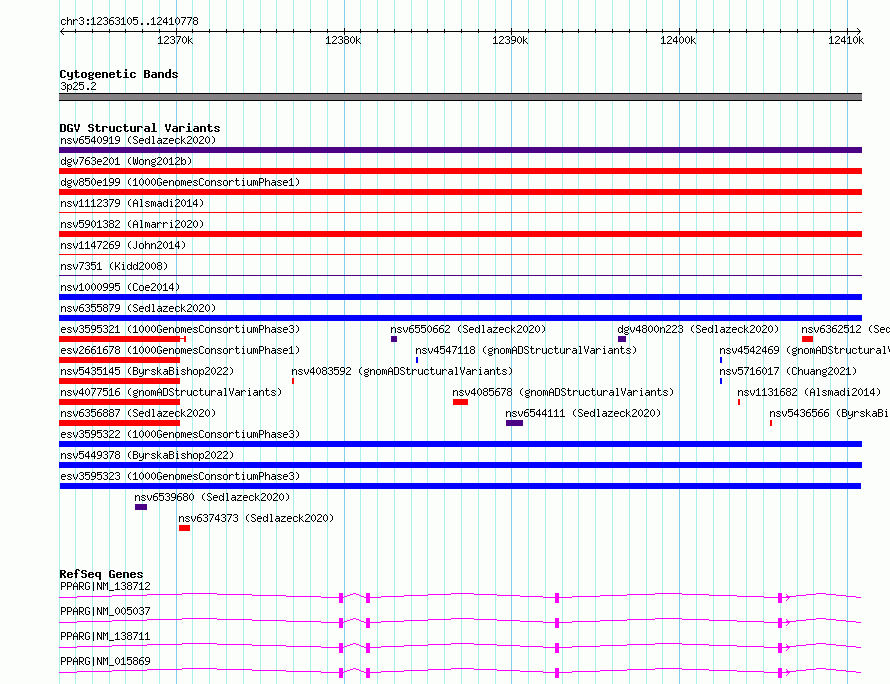Click the dgv850e199 (1000GenomesConsortiumPhase1) label
Screen dimensions: 890x684
point(180,182)
